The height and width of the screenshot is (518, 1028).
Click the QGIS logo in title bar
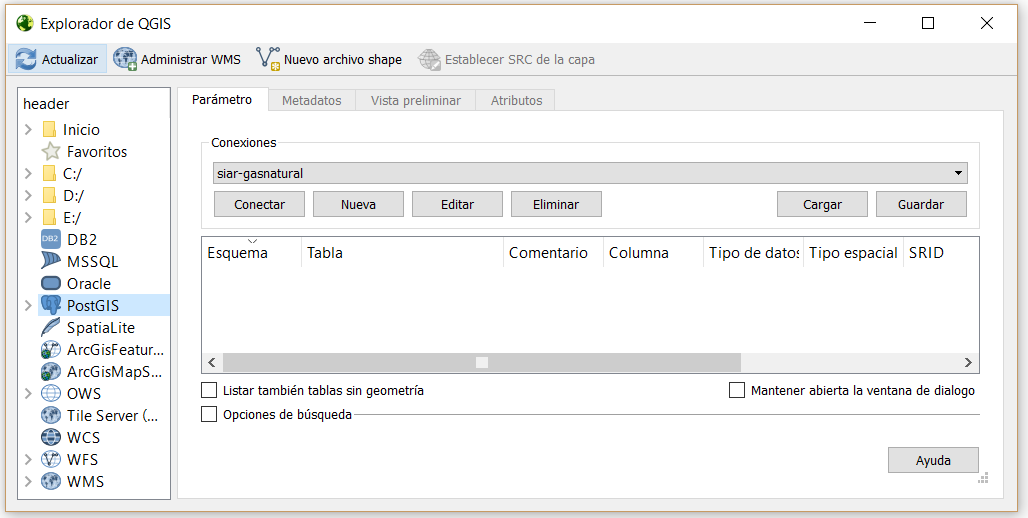tap(25, 24)
